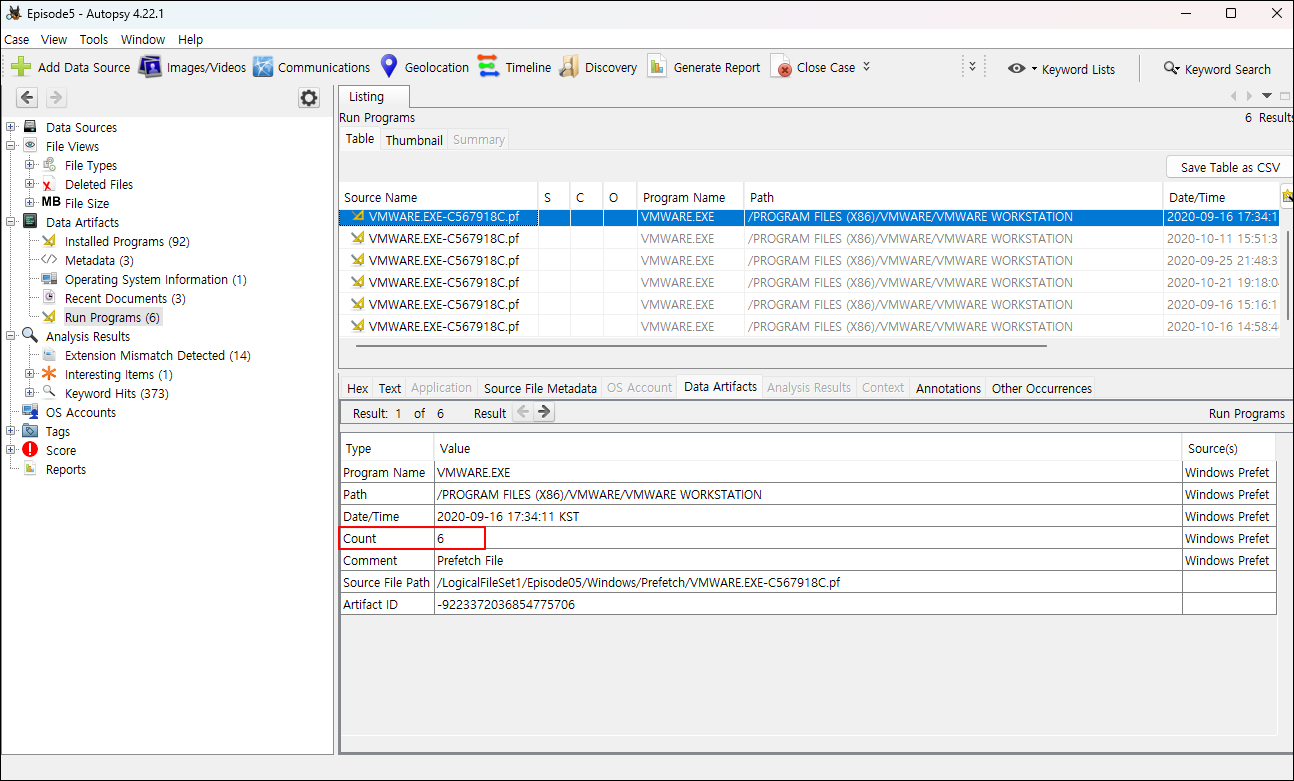The image size is (1294, 781).
Task: Open the Images/Videos viewer icon
Action: [150, 67]
